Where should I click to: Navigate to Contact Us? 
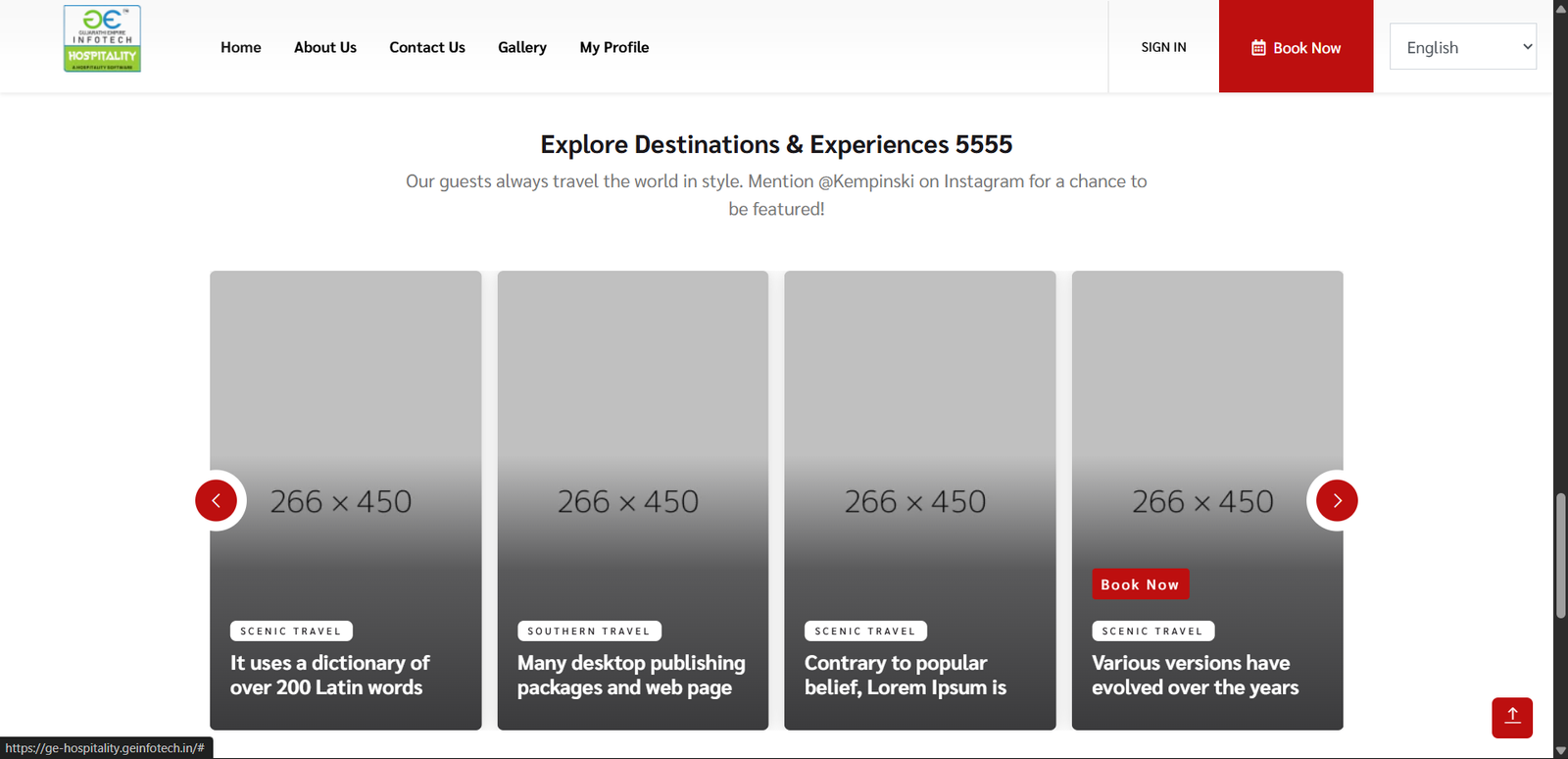click(426, 47)
